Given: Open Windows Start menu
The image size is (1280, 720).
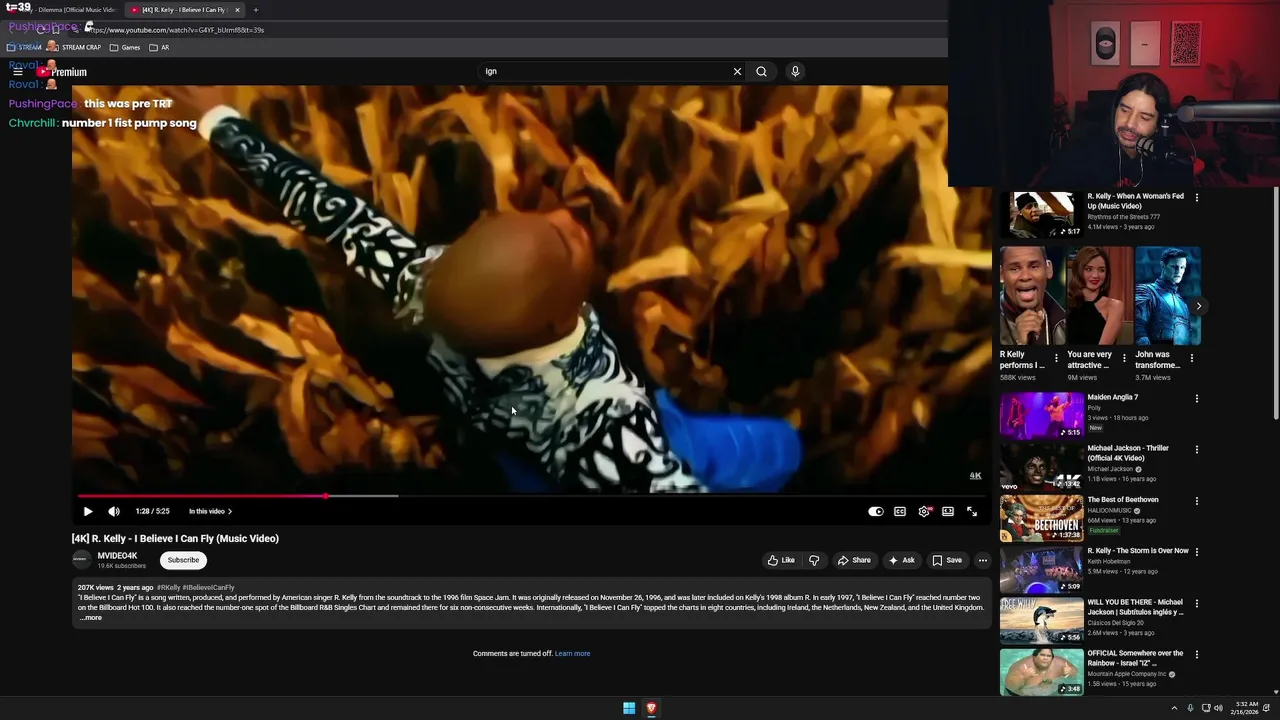Looking at the screenshot, I should (x=629, y=708).
